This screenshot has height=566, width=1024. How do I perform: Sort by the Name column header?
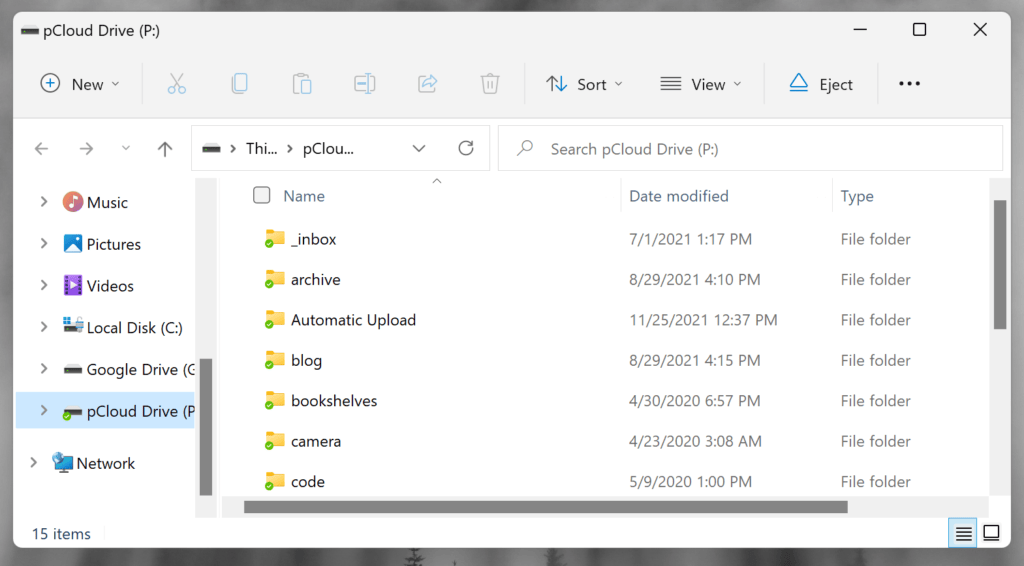point(304,196)
